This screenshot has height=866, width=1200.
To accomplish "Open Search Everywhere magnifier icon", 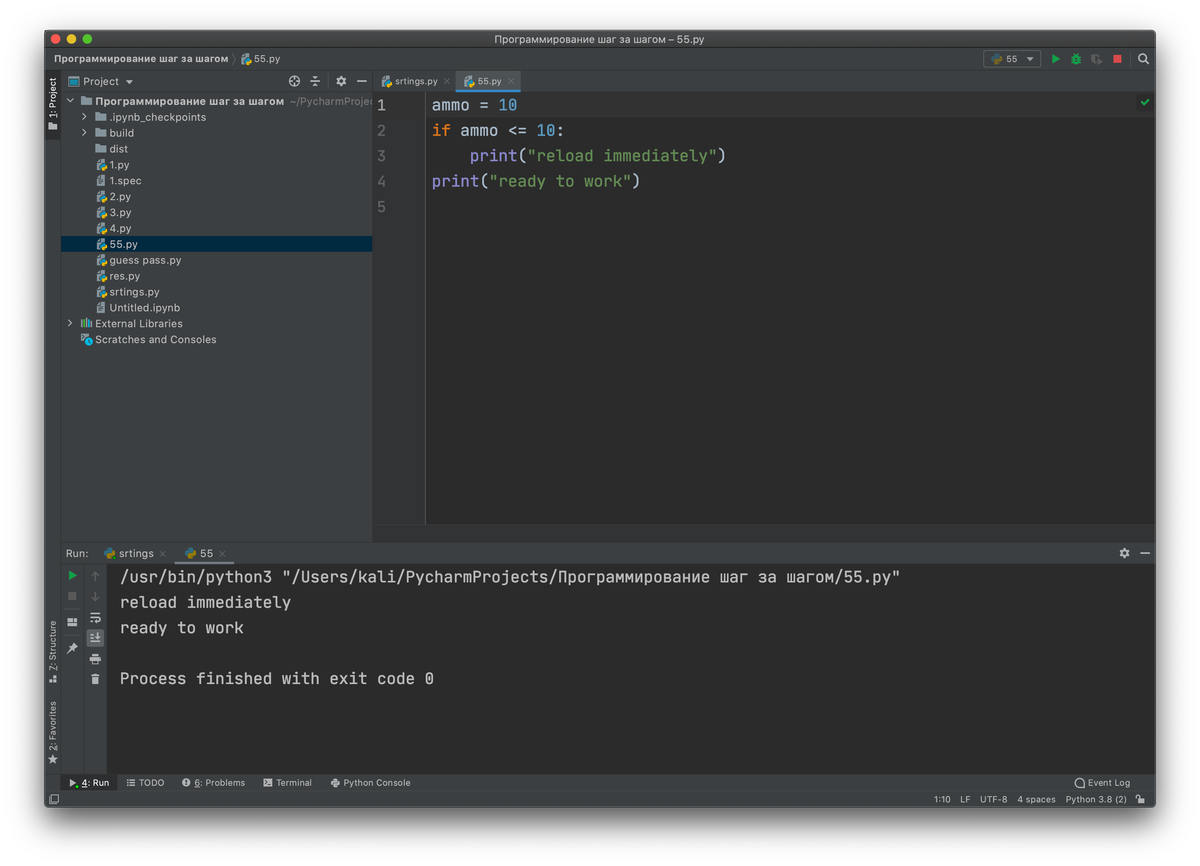I will pyautogui.click(x=1143, y=59).
